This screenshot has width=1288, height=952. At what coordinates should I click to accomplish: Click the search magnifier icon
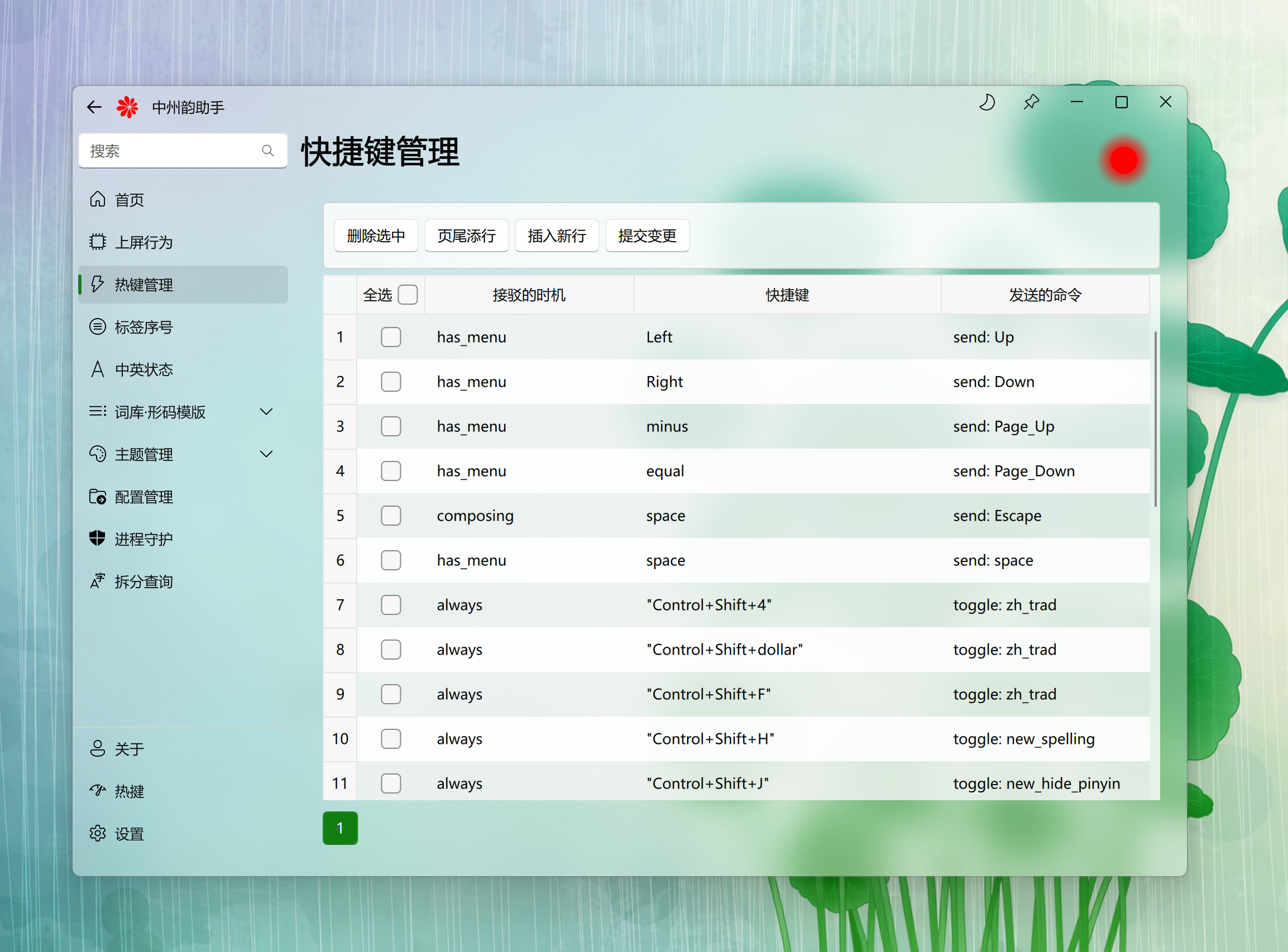(267, 151)
